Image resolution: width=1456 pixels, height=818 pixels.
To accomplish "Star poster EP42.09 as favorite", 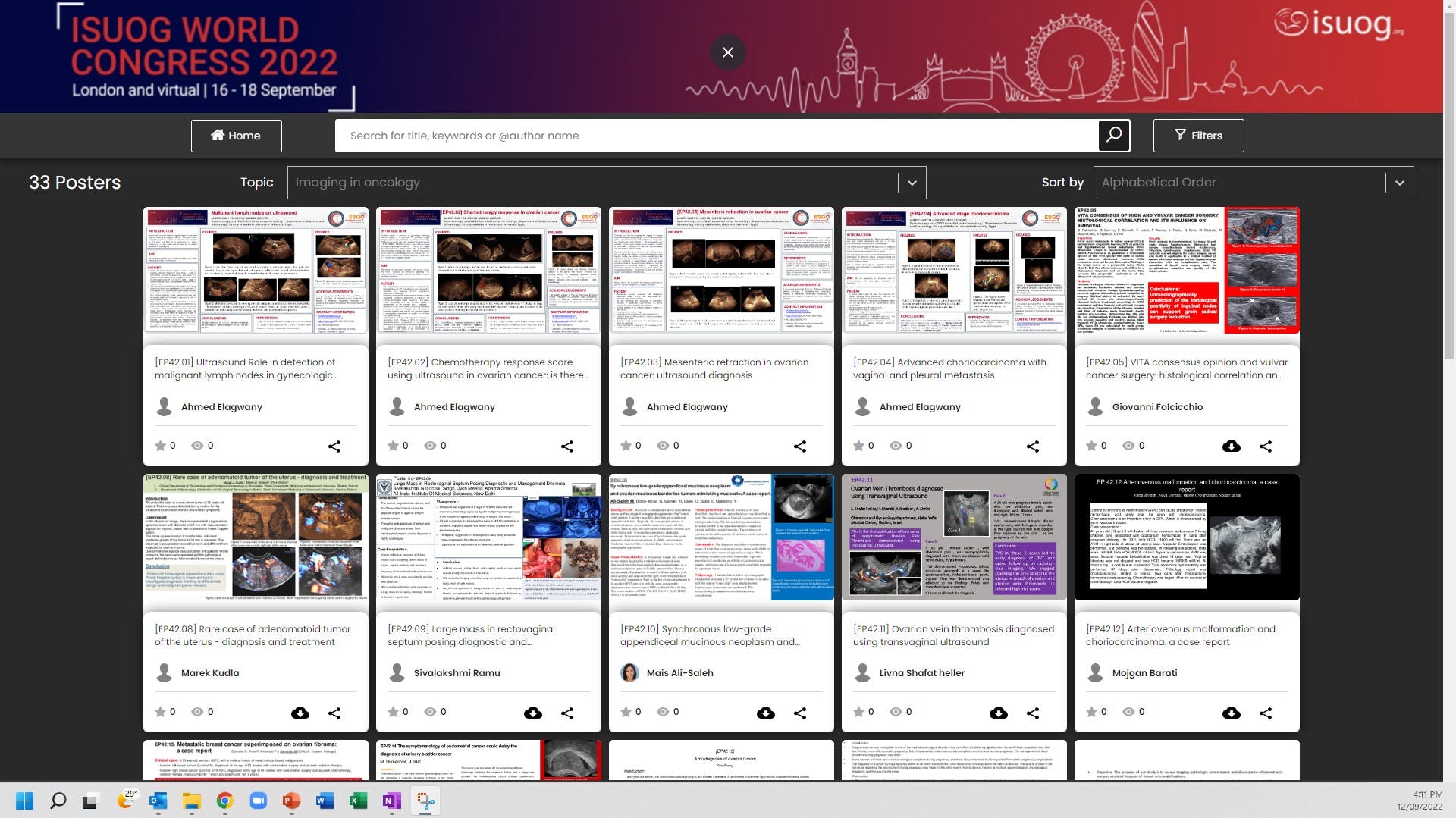I will [393, 712].
